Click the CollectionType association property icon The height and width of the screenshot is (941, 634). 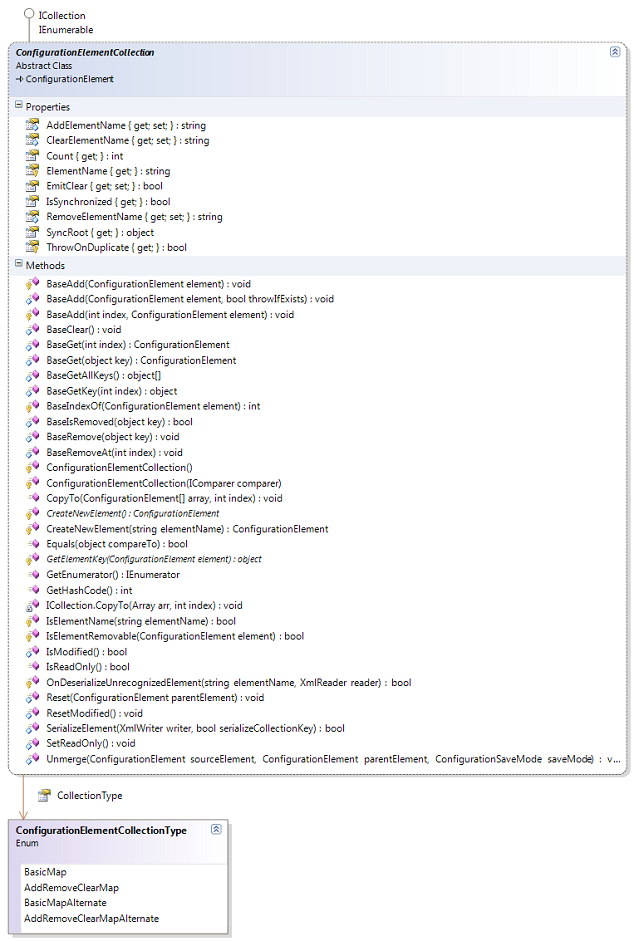(44, 795)
